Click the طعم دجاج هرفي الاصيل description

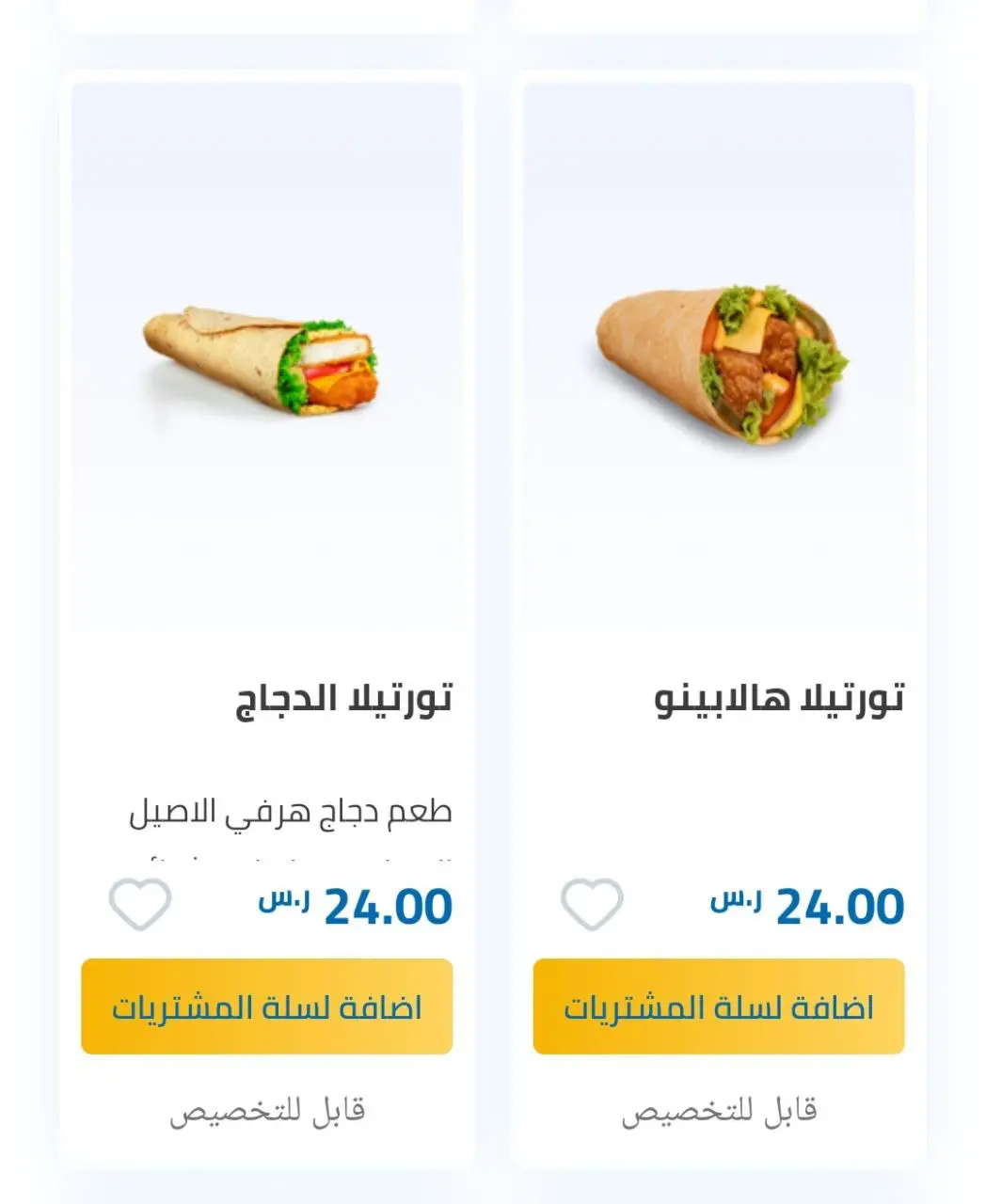(x=291, y=812)
